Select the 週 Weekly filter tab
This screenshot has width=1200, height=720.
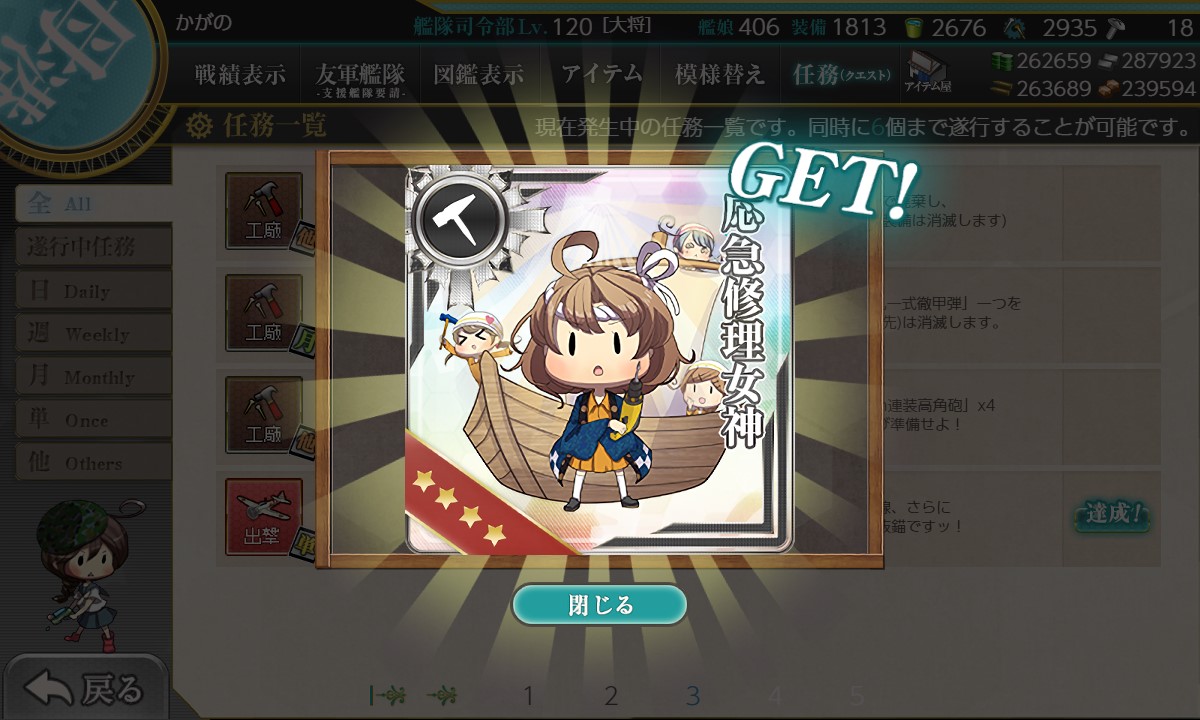point(92,334)
